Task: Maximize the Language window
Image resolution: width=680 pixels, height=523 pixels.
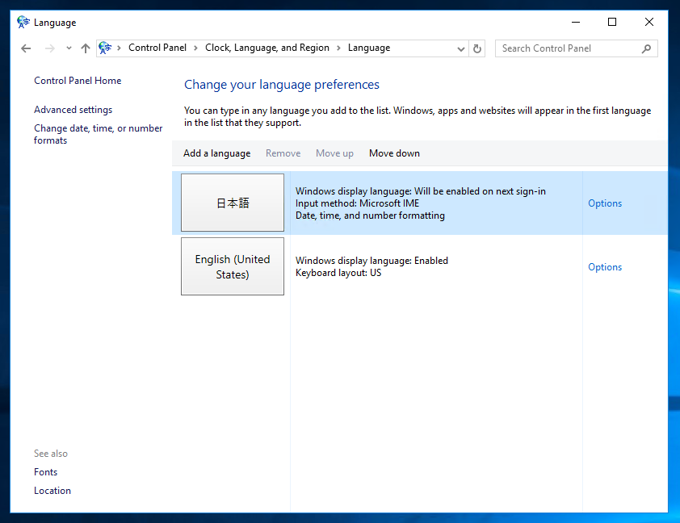Action: coord(612,22)
